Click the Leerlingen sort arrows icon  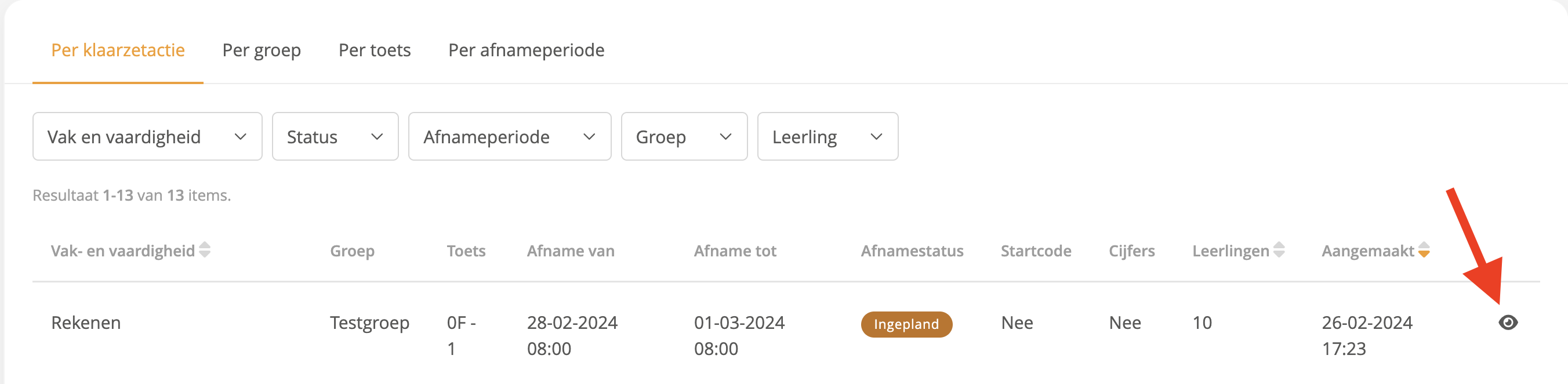1279,250
